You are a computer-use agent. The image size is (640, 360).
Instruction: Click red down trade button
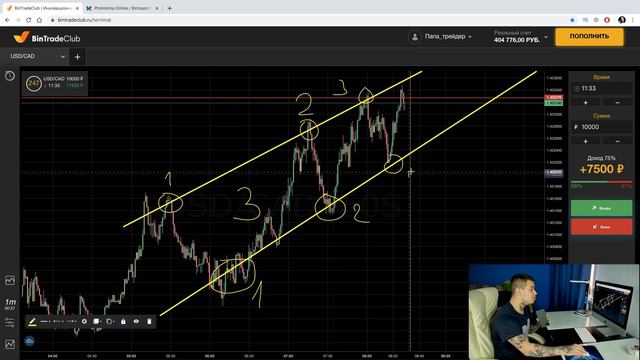pyautogui.click(x=601, y=227)
